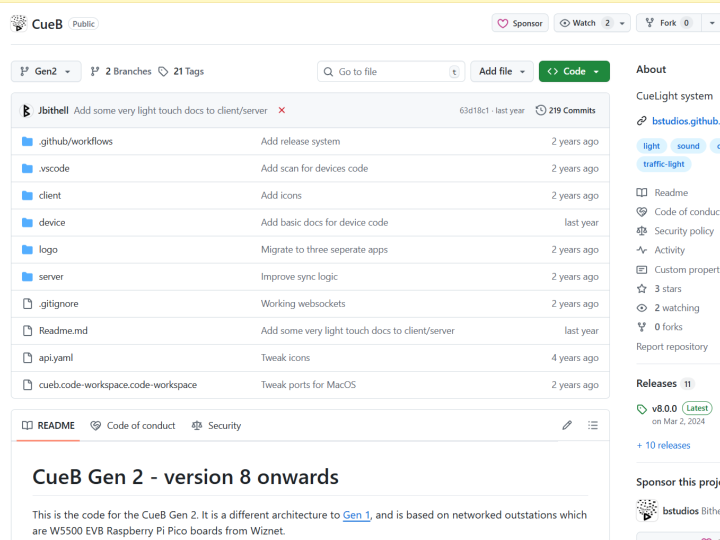The height and width of the screenshot is (540, 720).
Task: Expand the green Code dropdown button
Action: [x=574, y=71]
